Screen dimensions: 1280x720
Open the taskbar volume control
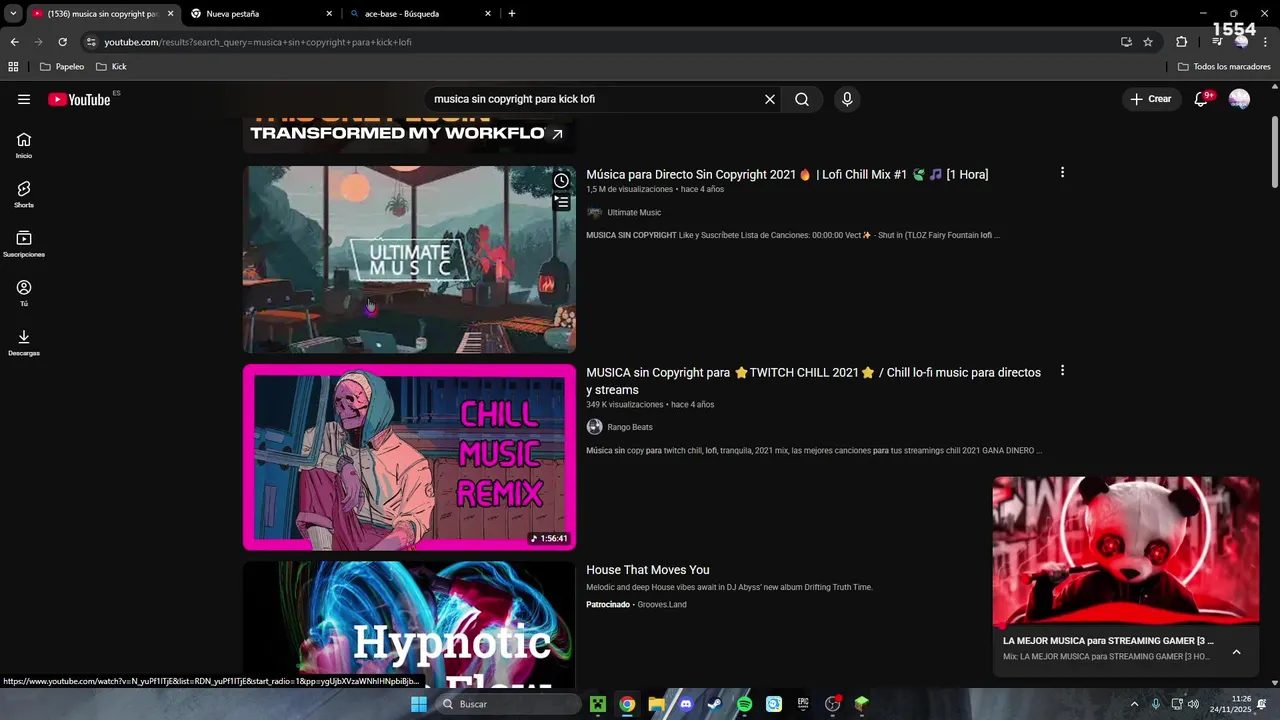click(x=1193, y=704)
